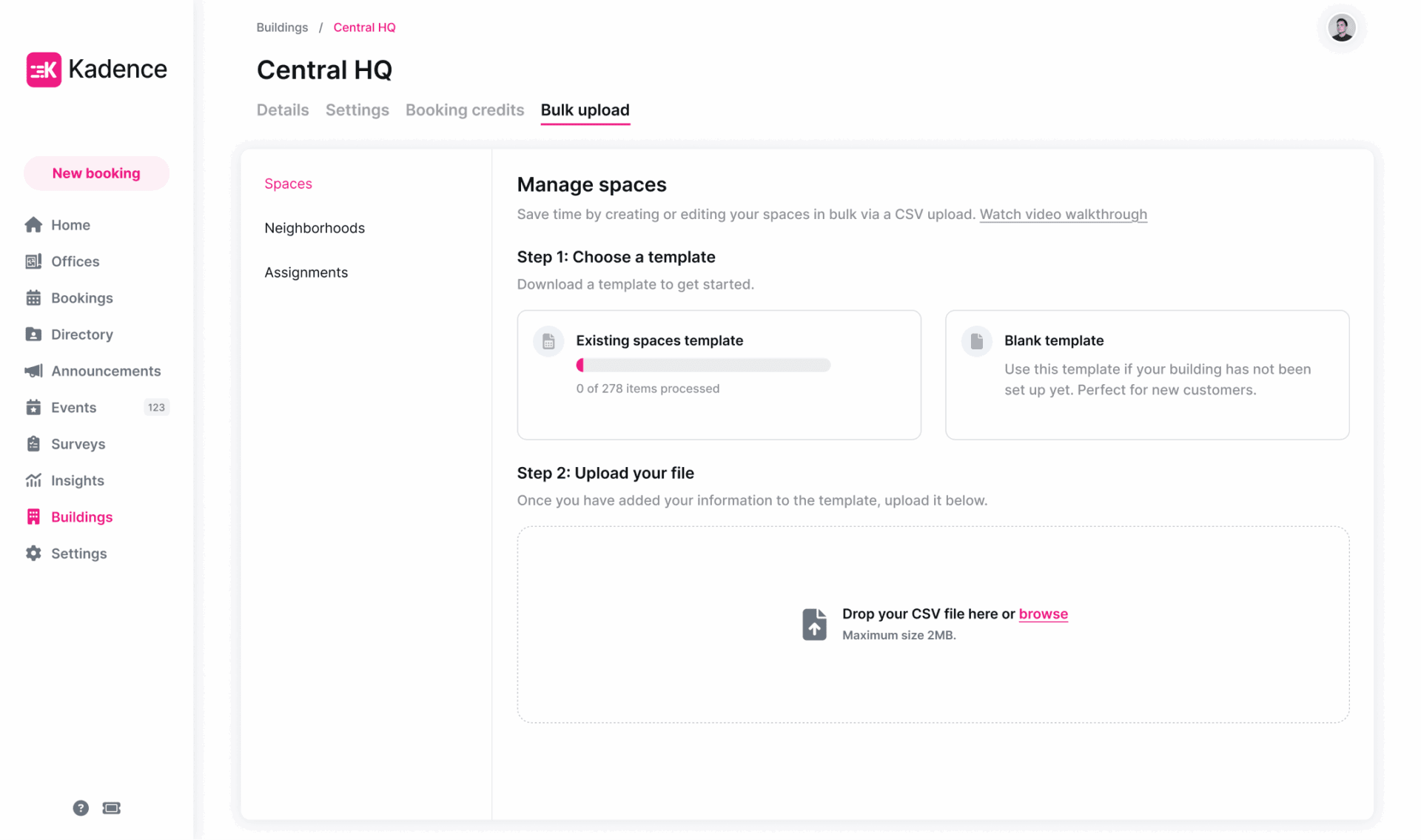Switch to the Details tab
Image resolution: width=1421 pixels, height=840 pixels.
(282, 110)
